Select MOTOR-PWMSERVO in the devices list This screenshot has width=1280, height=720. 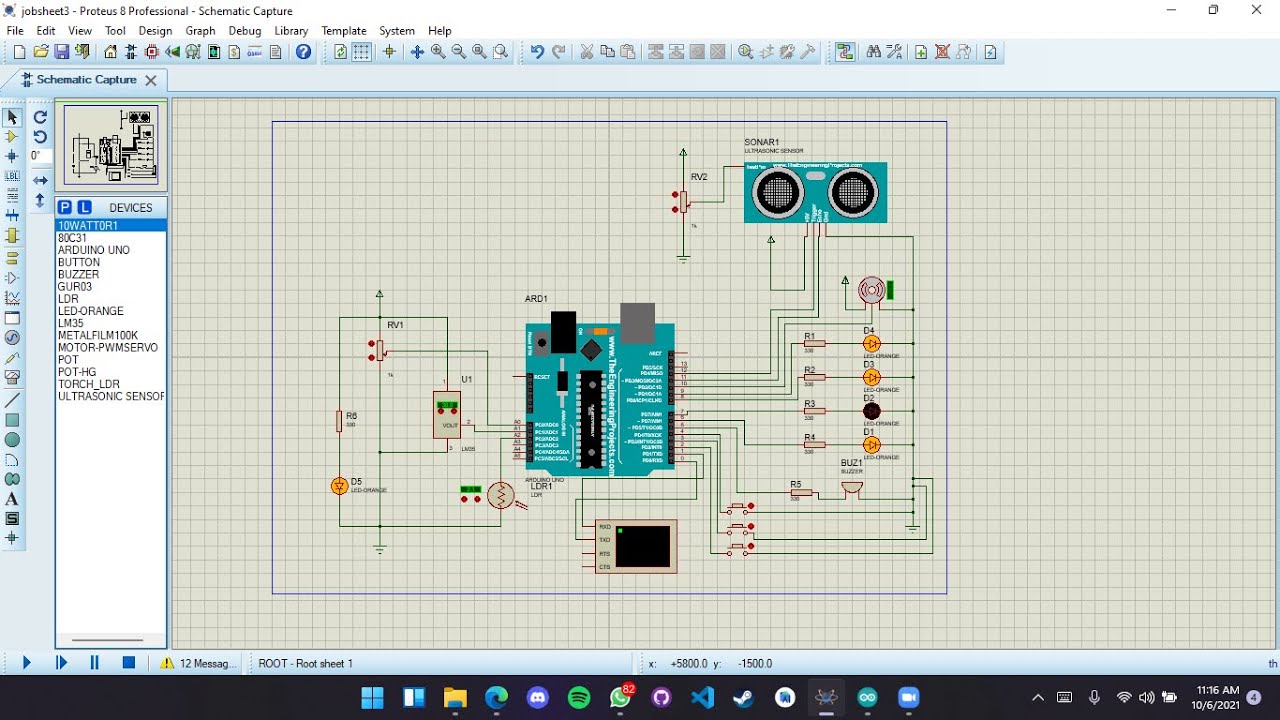pyautogui.click(x=108, y=348)
